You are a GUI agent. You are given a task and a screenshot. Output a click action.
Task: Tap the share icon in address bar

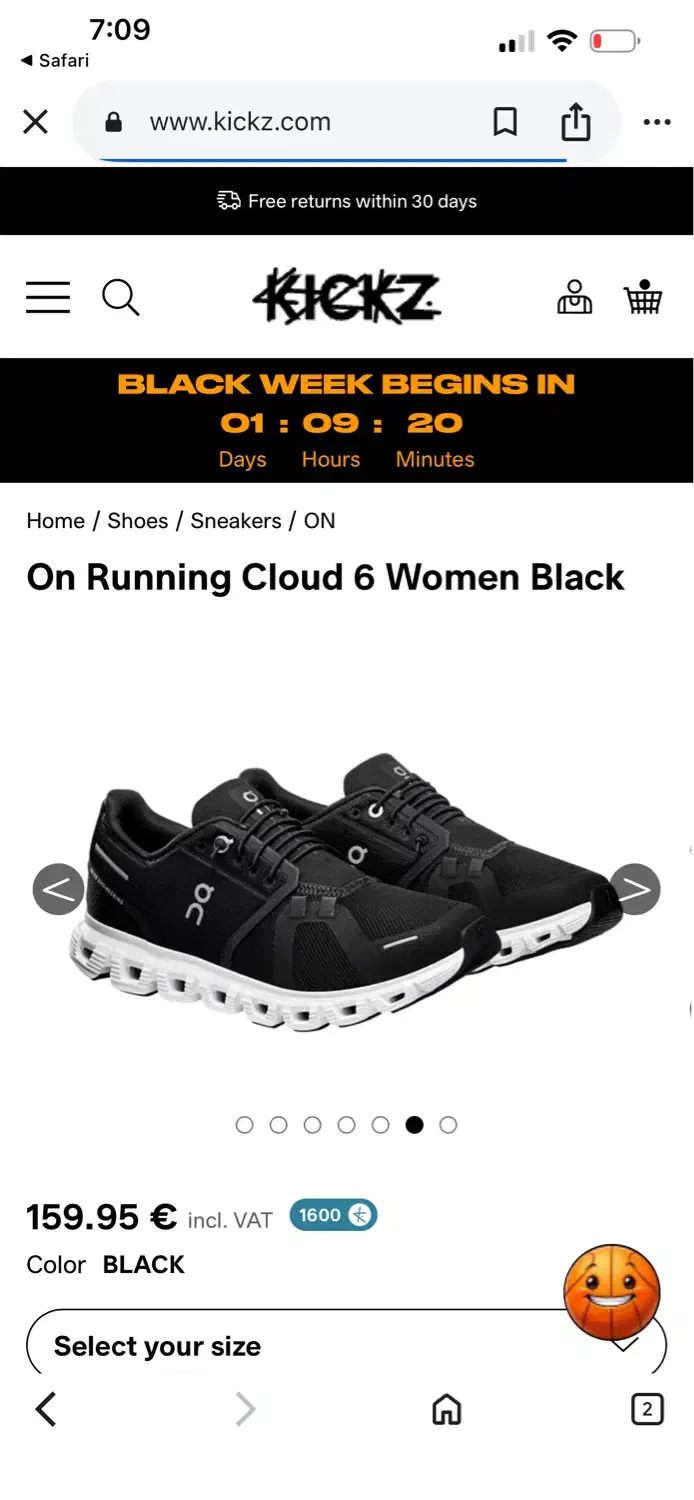(x=576, y=122)
